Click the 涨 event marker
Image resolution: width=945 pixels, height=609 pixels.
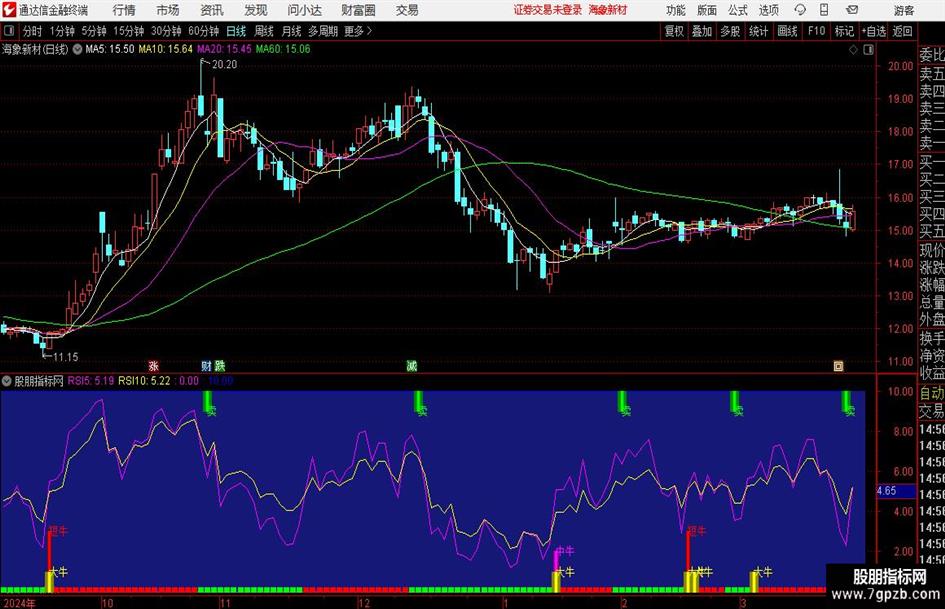click(153, 365)
